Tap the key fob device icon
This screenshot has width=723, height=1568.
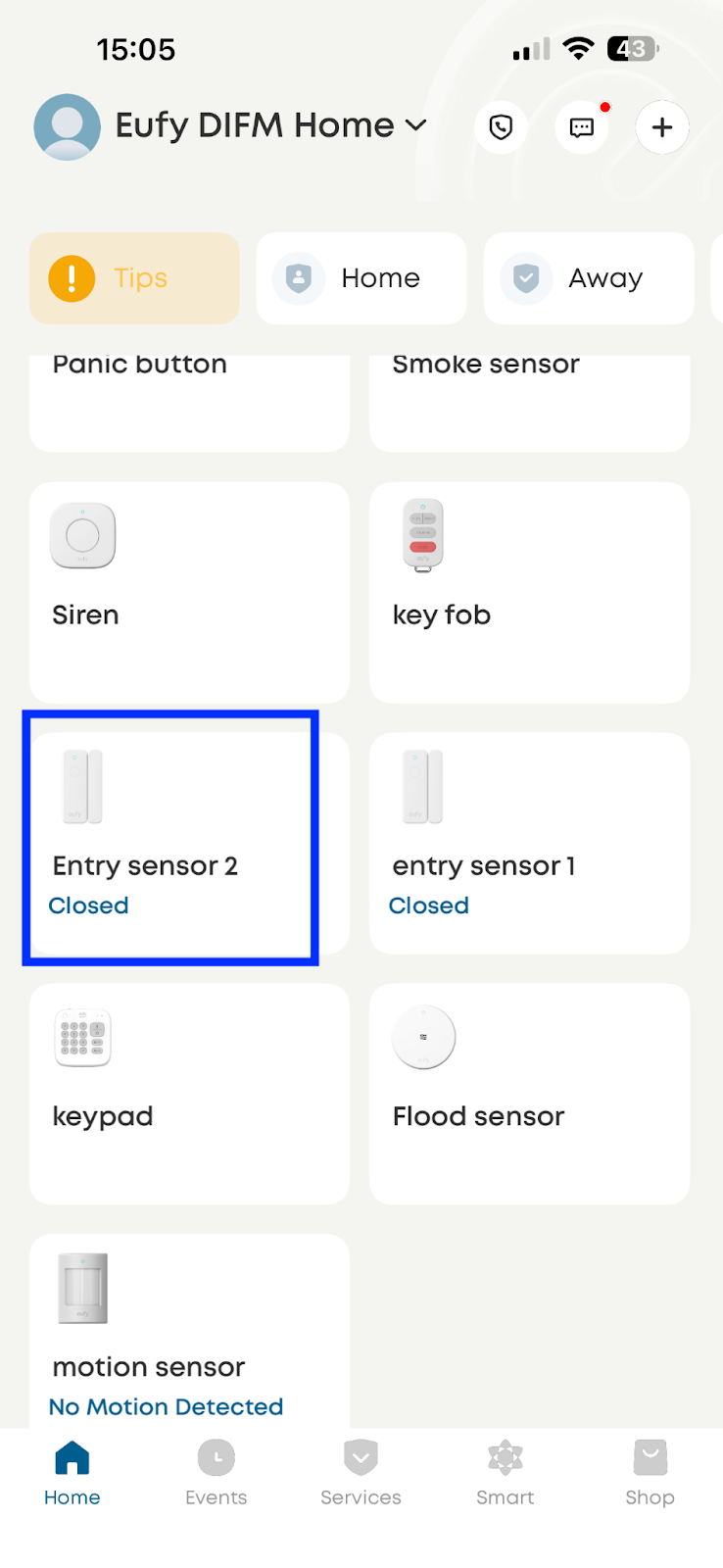click(x=423, y=534)
